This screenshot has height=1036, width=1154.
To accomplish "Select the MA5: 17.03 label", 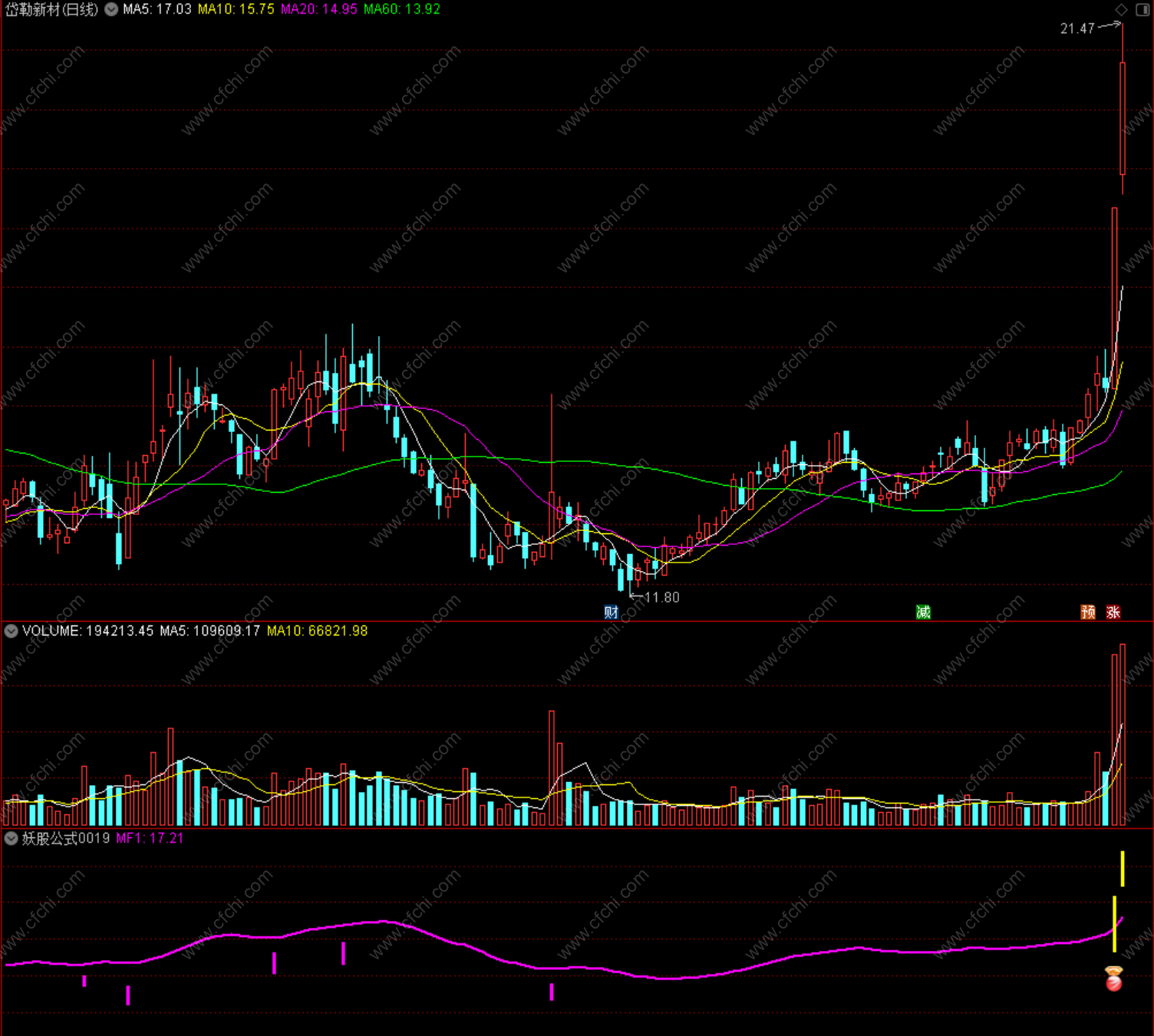I will pos(157,9).
